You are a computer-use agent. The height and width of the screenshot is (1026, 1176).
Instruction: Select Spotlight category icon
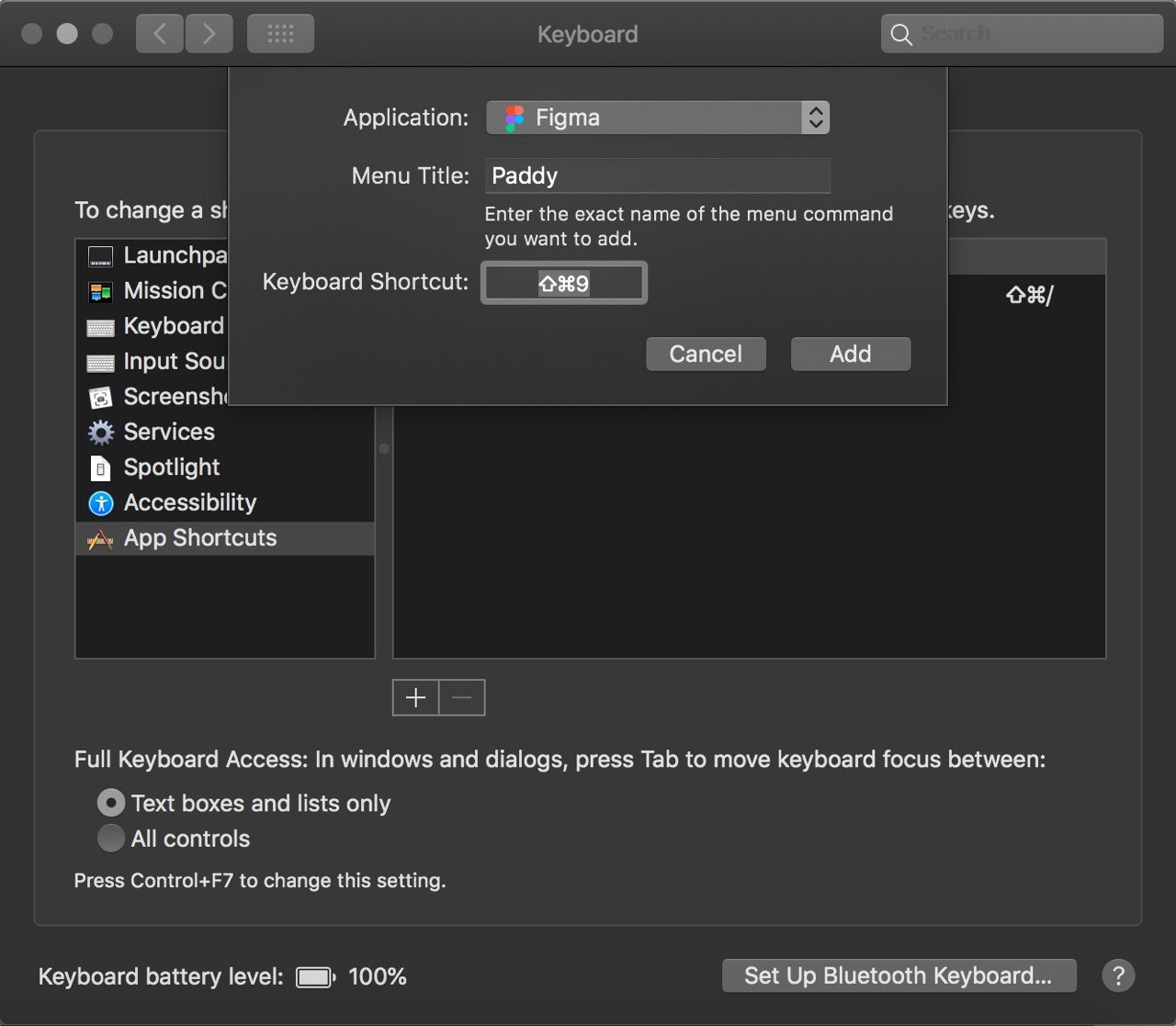click(100, 468)
